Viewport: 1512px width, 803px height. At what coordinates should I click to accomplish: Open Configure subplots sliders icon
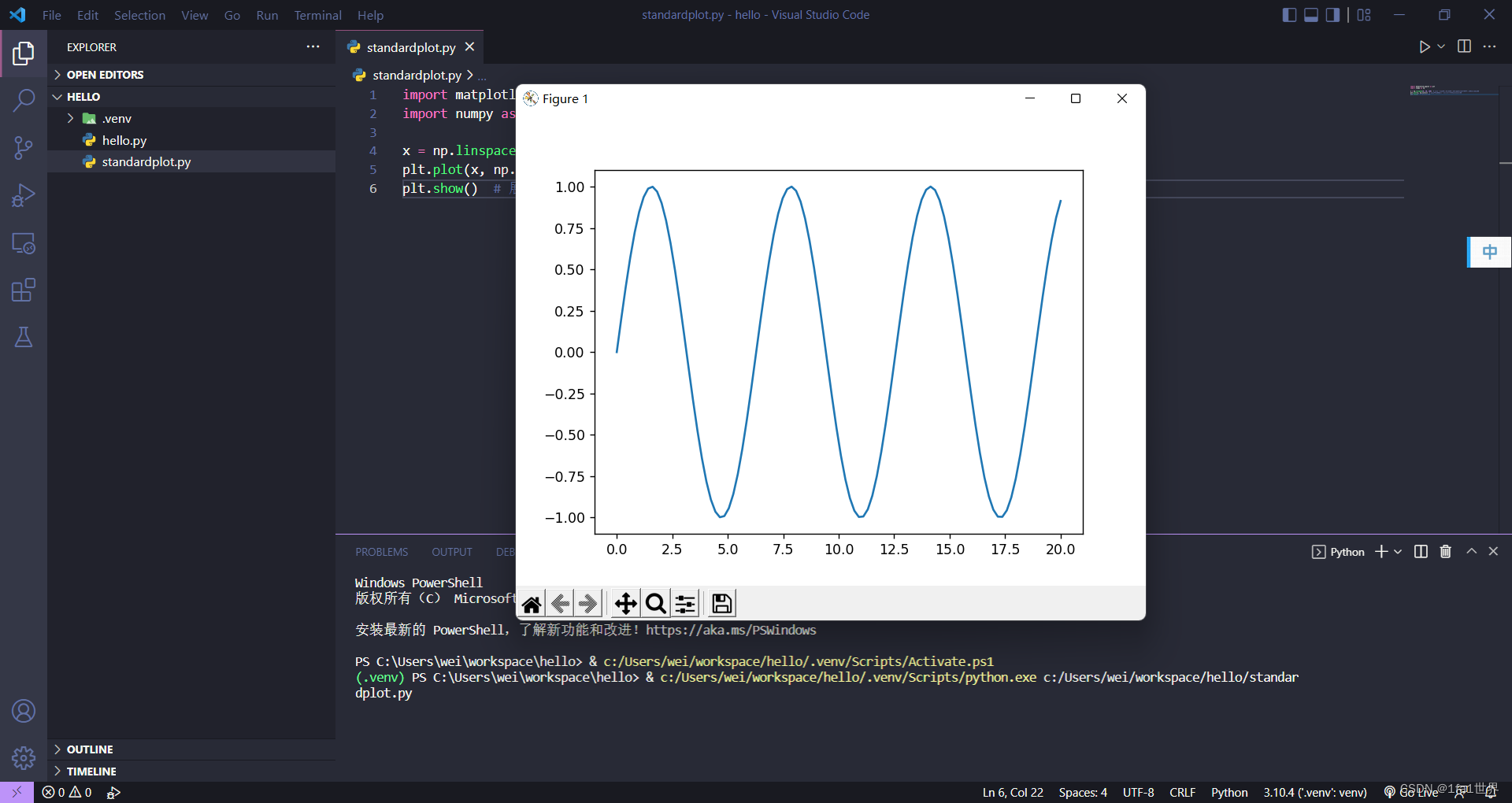[685, 604]
